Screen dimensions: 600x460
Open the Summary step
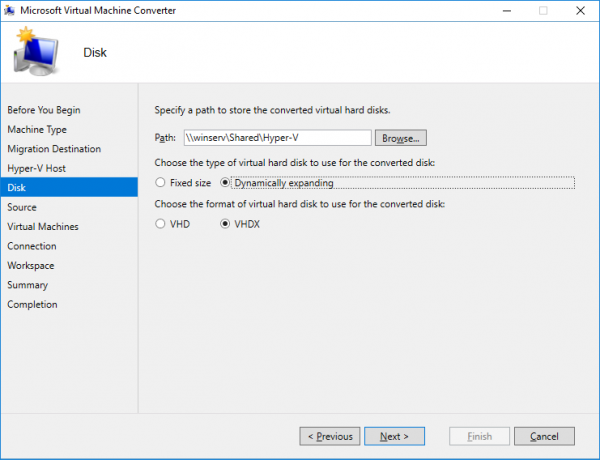(x=28, y=285)
